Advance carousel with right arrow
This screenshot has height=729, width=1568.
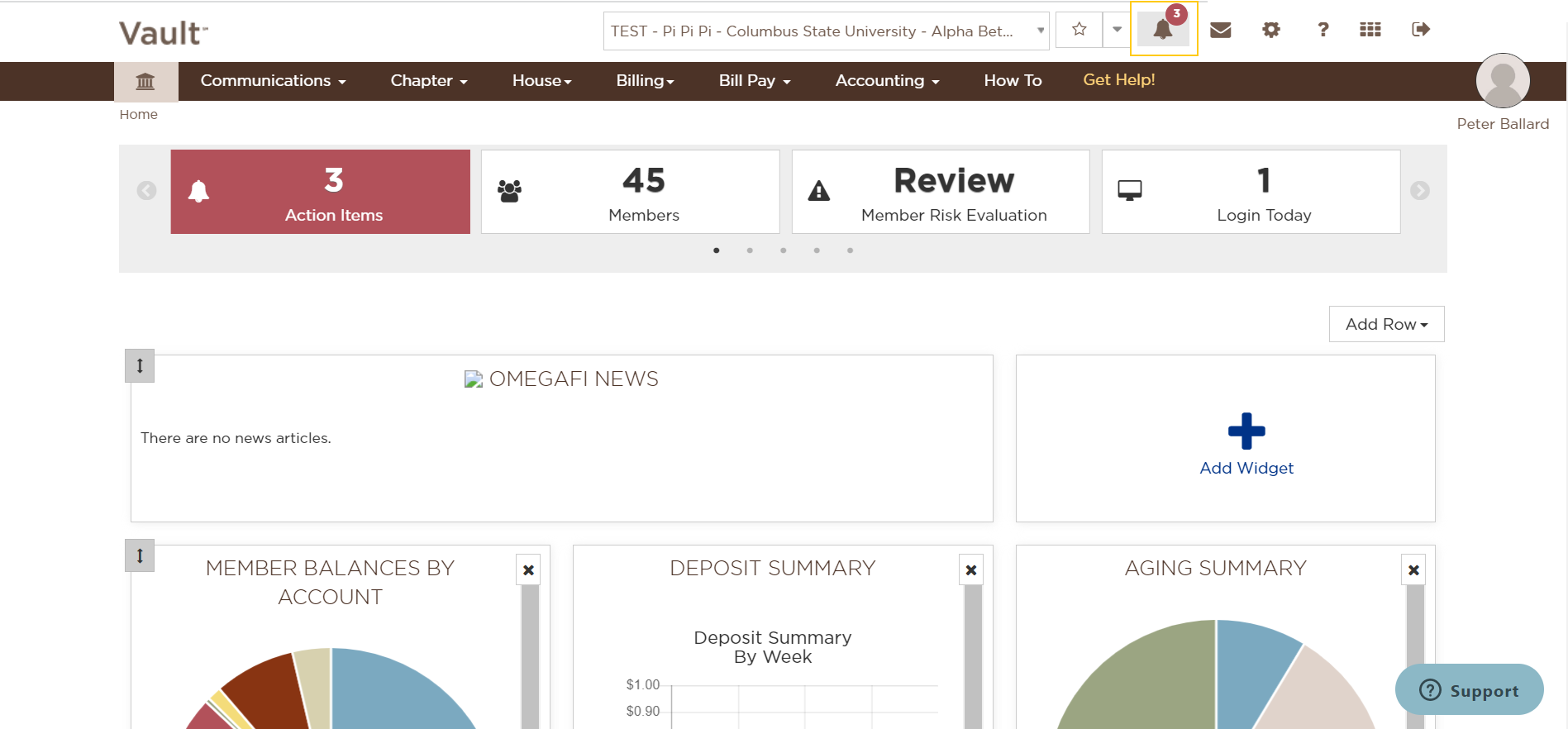click(x=1419, y=191)
